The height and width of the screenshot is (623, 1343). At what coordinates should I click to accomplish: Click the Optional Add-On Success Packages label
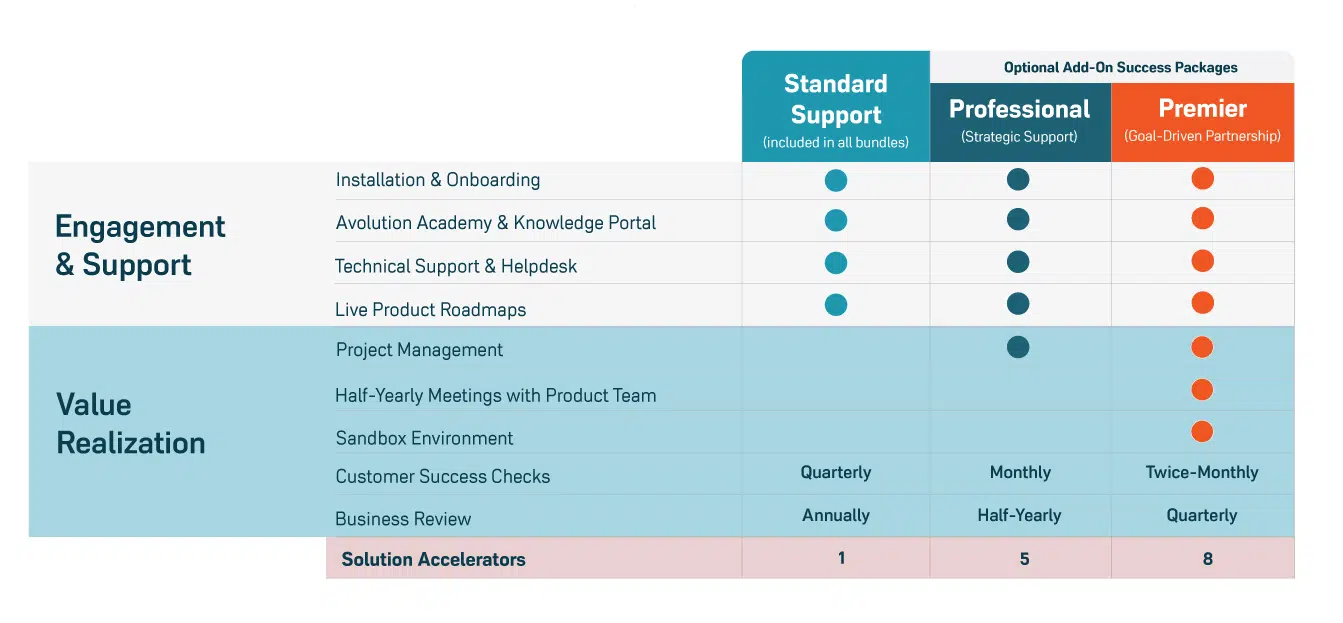1120,68
